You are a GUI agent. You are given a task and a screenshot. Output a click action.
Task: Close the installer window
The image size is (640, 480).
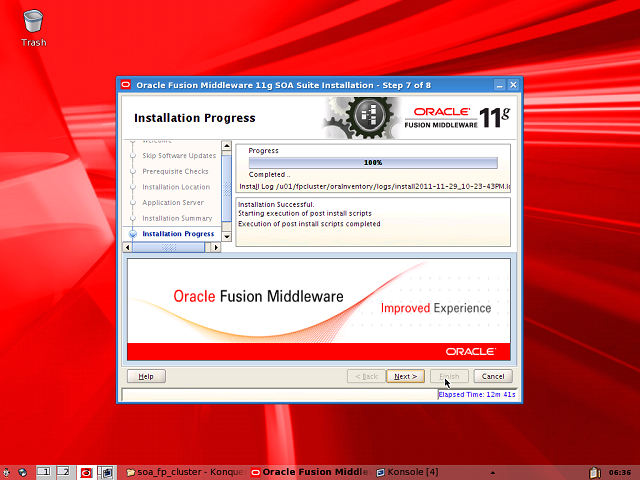point(513,85)
